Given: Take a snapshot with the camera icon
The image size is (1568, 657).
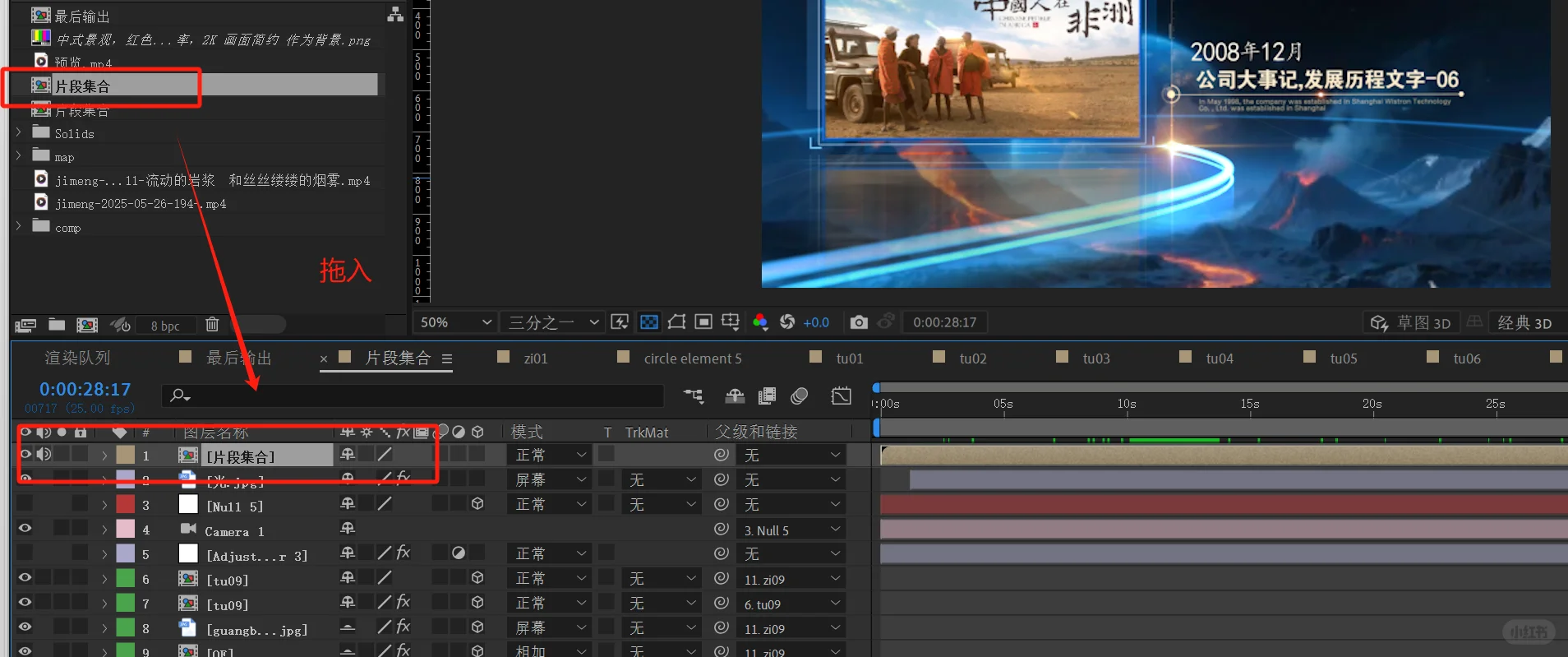Looking at the screenshot, I should (x=859, y=322).
